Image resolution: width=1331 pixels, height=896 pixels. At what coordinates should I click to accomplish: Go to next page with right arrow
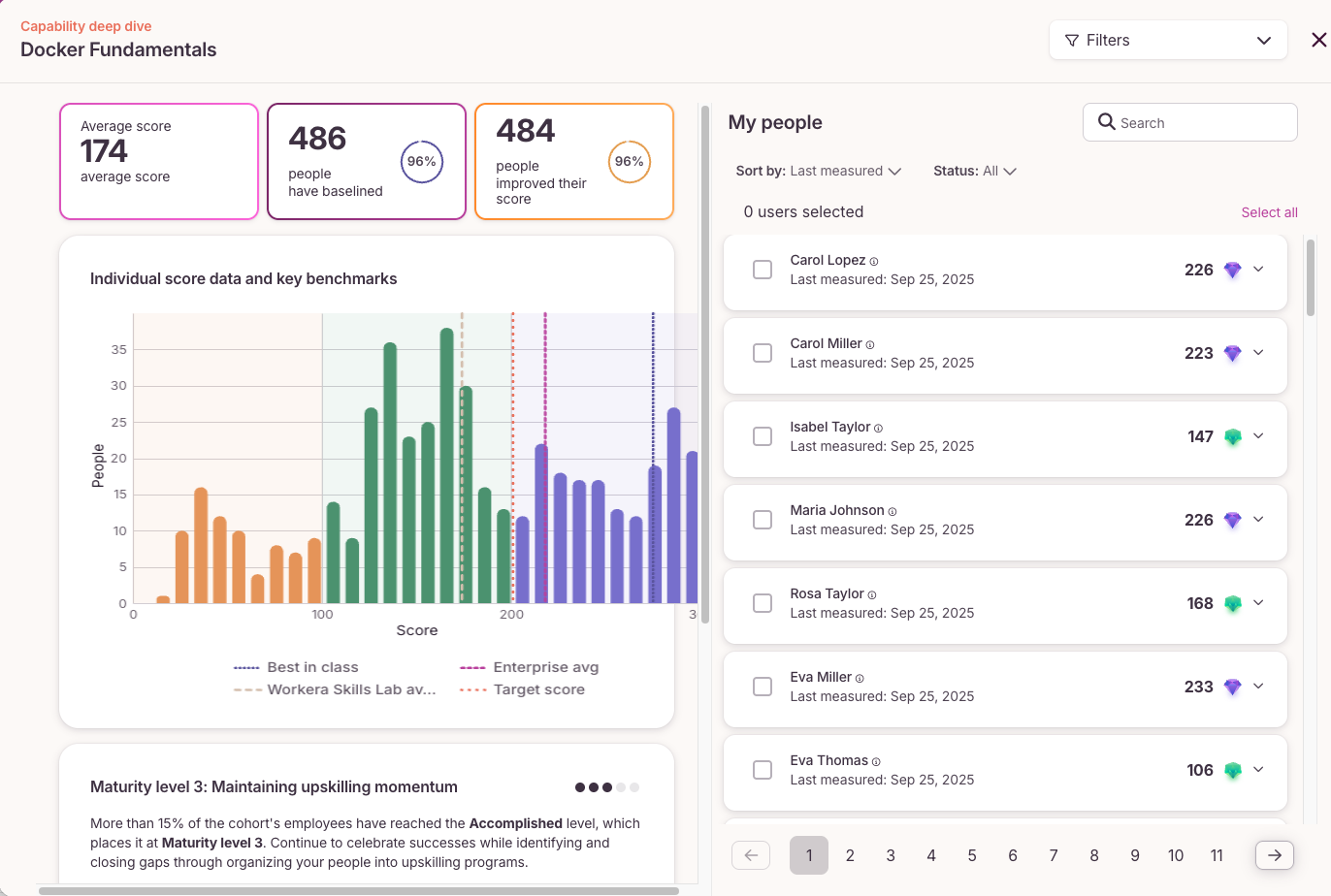1275,855
